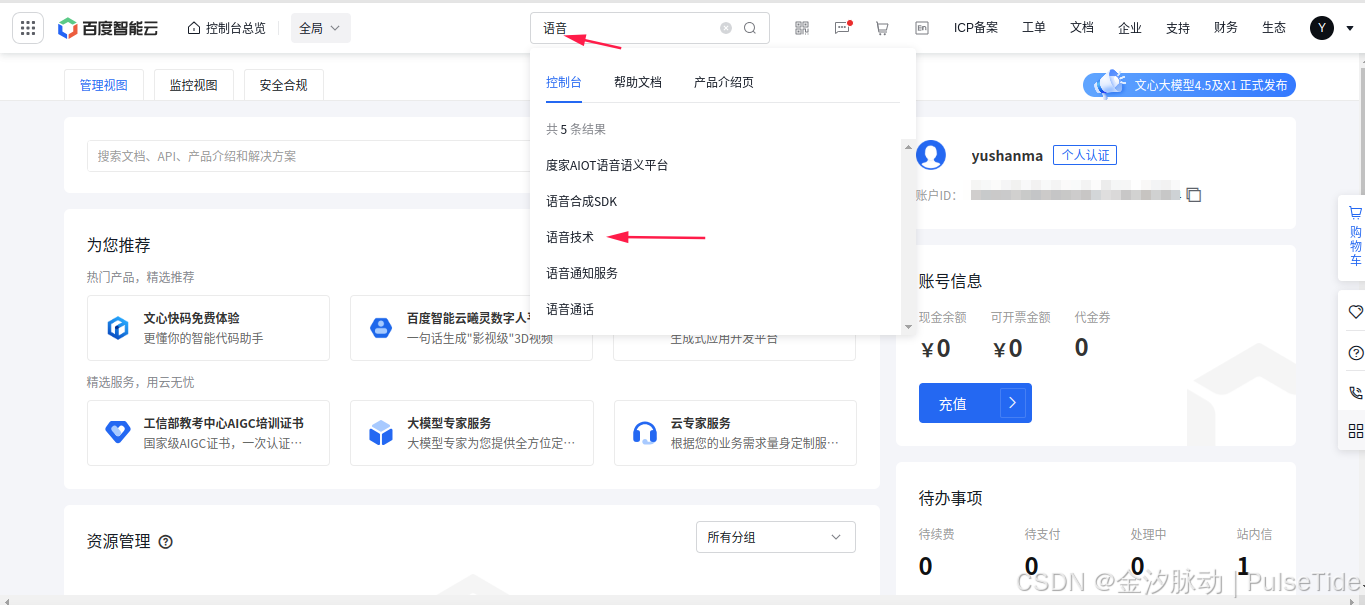
Task: Open 工信部教考中心AIGC培训证书 card
Action: [208, 433]
